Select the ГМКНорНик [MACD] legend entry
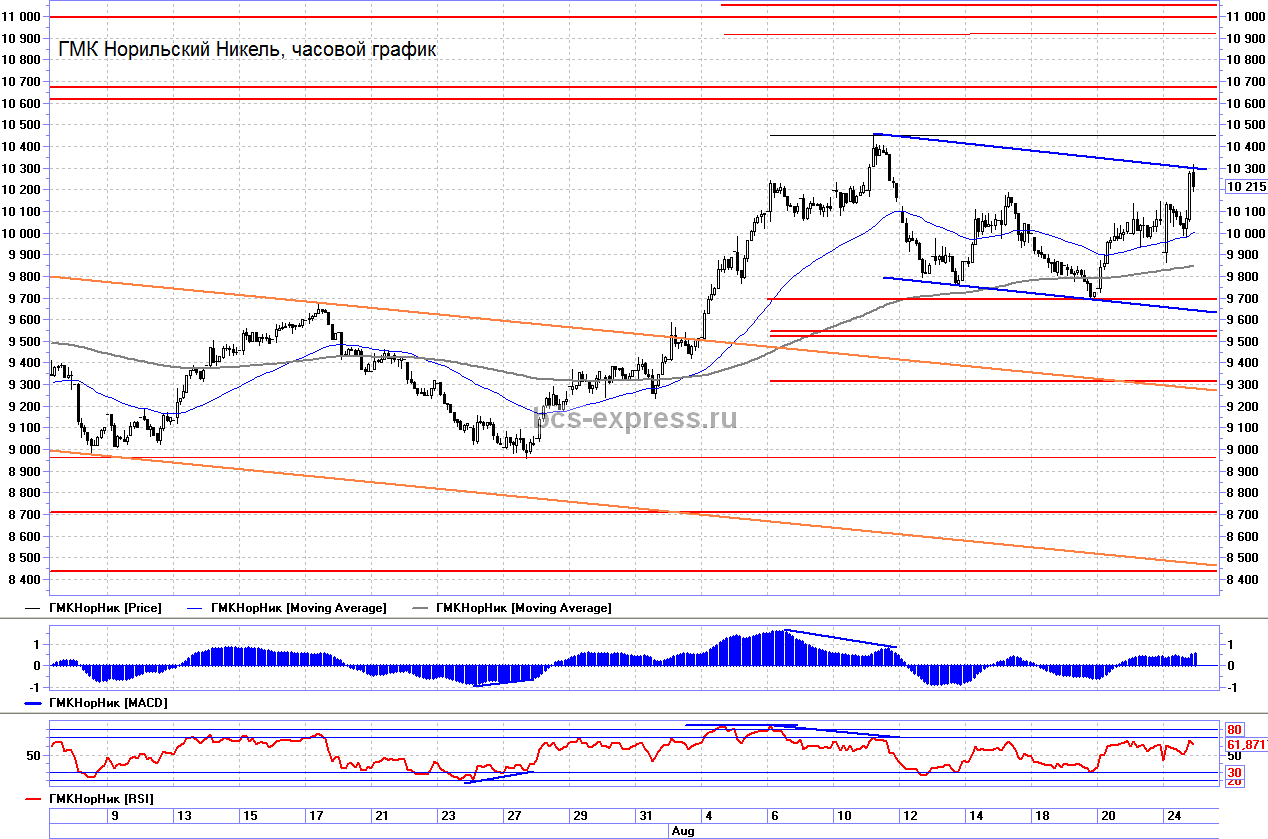1268x839 pixels. click(110, 703)
